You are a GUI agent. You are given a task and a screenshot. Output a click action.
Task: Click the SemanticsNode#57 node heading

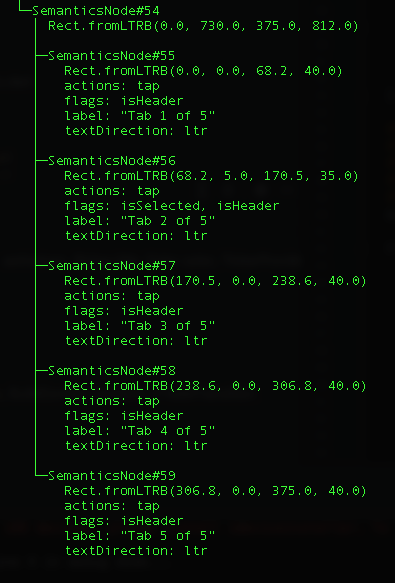tap(112, 265)
